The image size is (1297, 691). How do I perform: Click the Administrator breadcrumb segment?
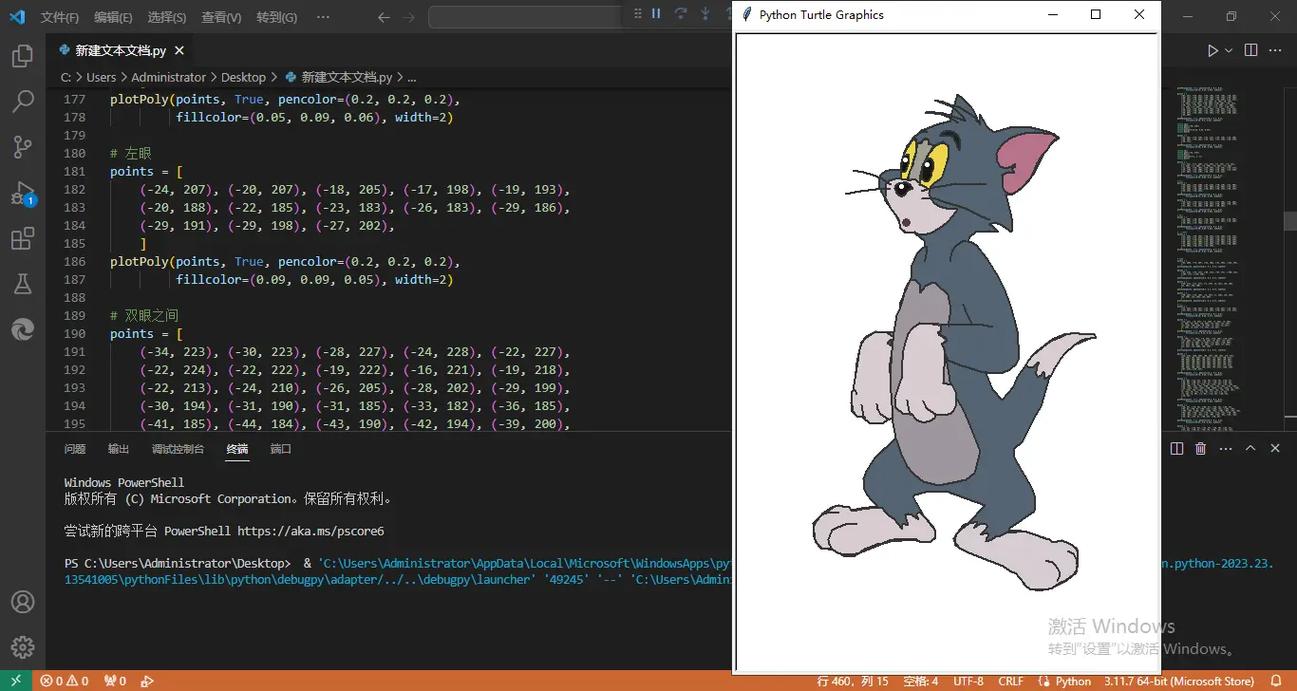click(168, 77)
